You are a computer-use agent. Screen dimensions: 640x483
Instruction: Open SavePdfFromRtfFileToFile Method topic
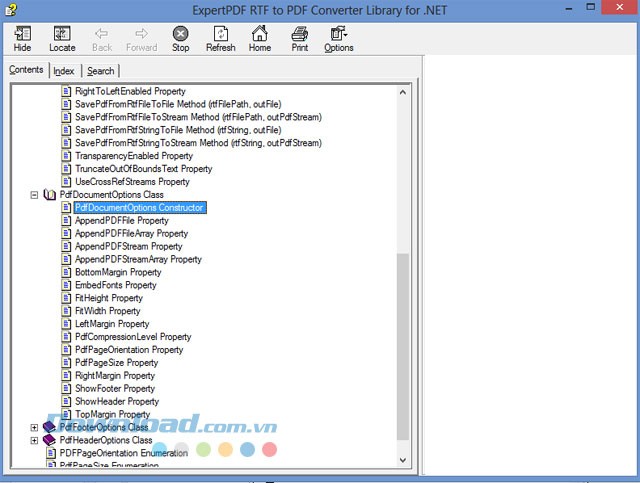[178, 104]
